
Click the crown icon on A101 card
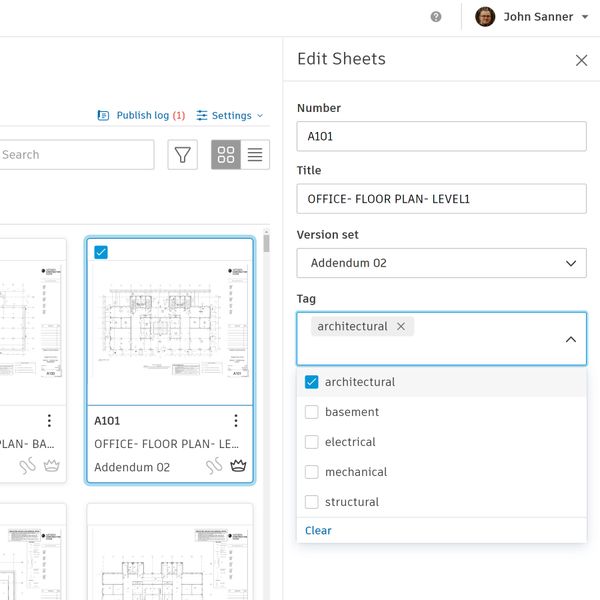[238, 466]
